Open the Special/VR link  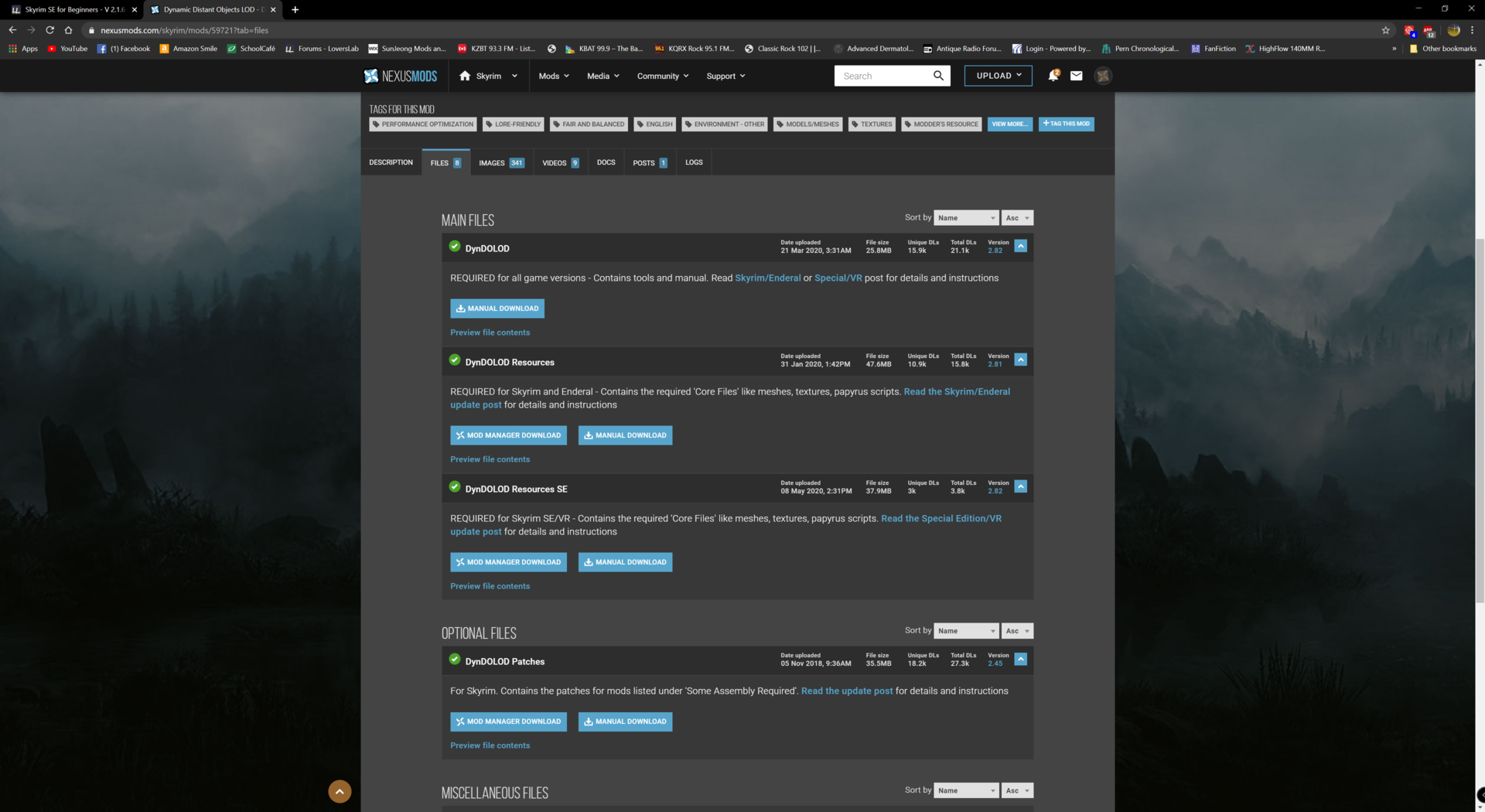(838, 278)
